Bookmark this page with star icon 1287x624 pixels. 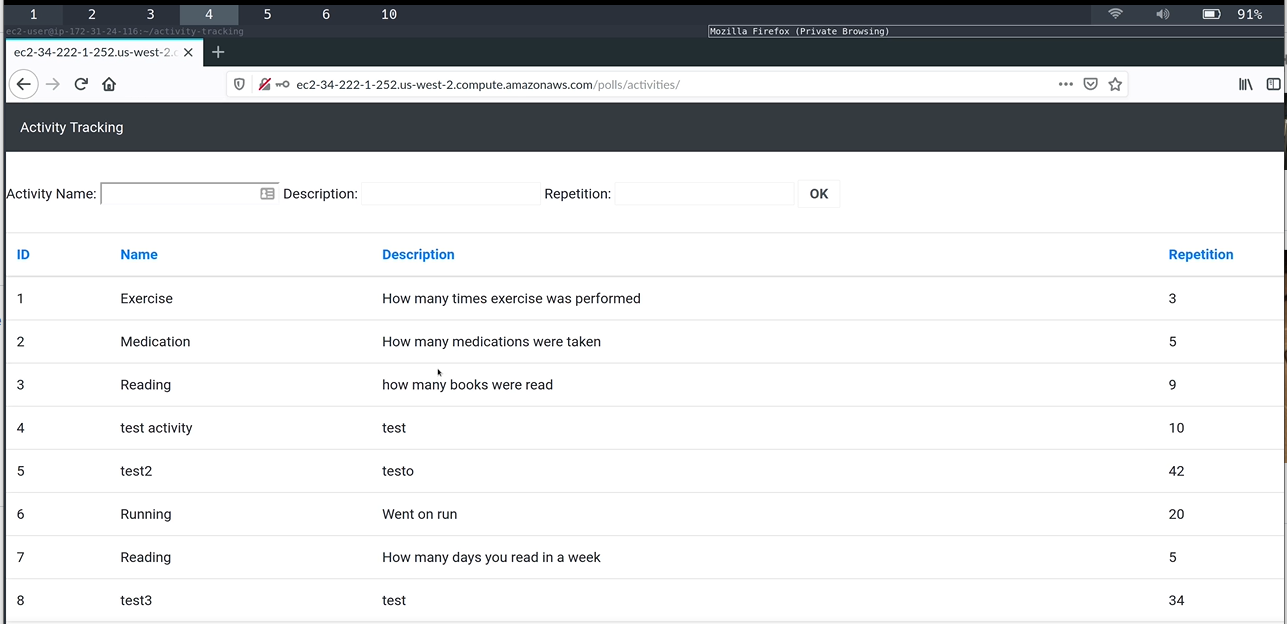point(1115,85)
